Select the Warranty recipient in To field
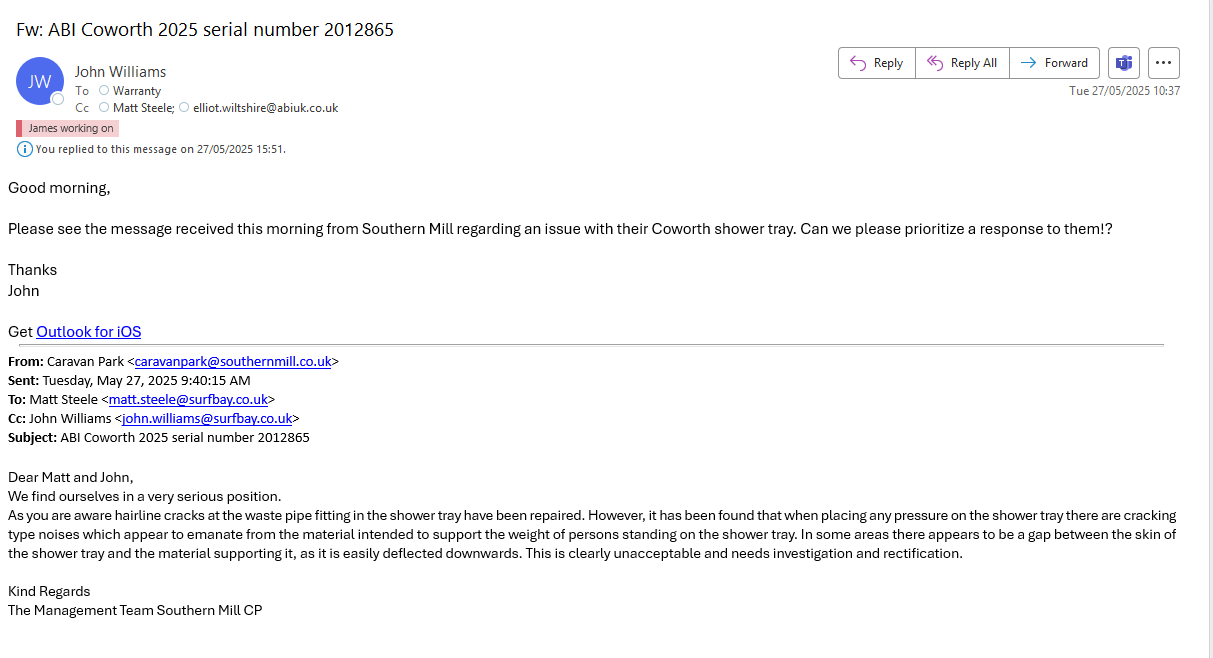The width and height of the screenshot is (1213, 658). (x=137, y=91)
